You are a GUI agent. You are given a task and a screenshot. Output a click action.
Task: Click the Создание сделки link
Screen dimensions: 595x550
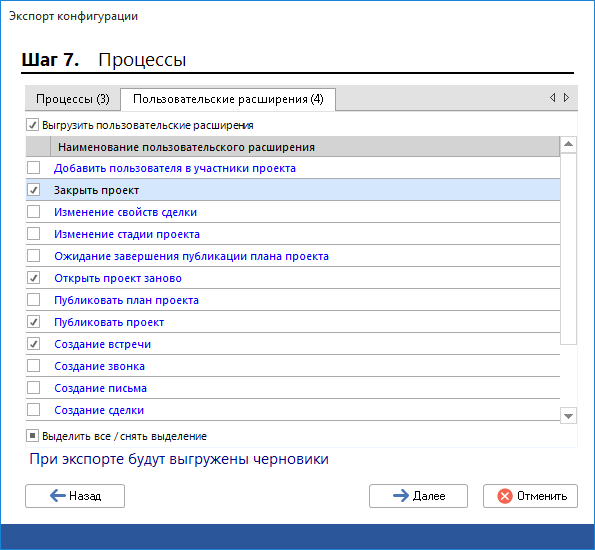coord(99,410)
